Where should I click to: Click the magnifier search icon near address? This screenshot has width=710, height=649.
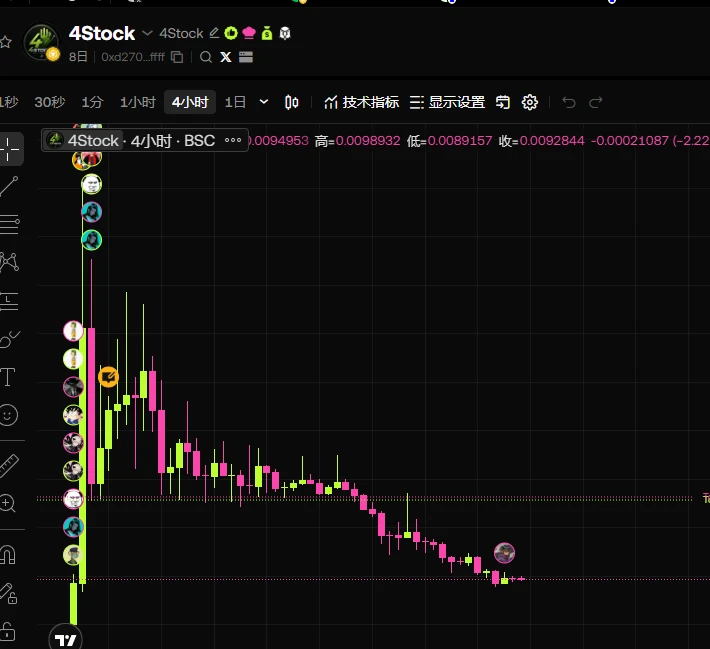point(206,57)
